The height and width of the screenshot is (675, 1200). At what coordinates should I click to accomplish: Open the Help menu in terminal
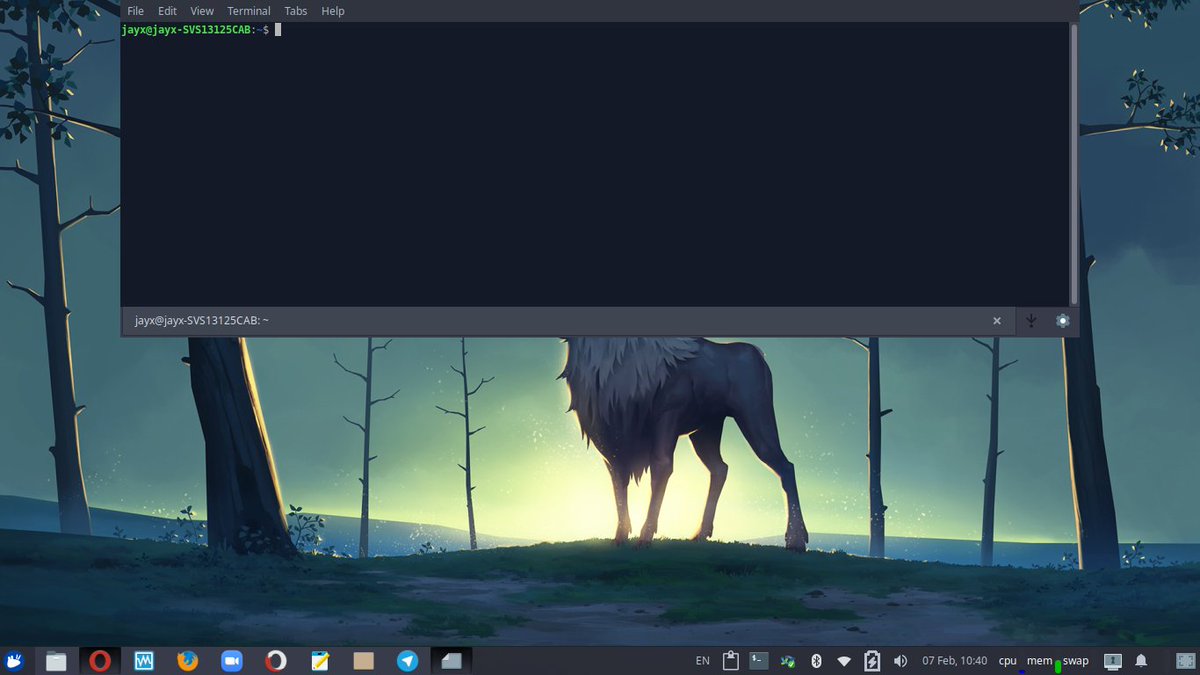coord(333,11)
